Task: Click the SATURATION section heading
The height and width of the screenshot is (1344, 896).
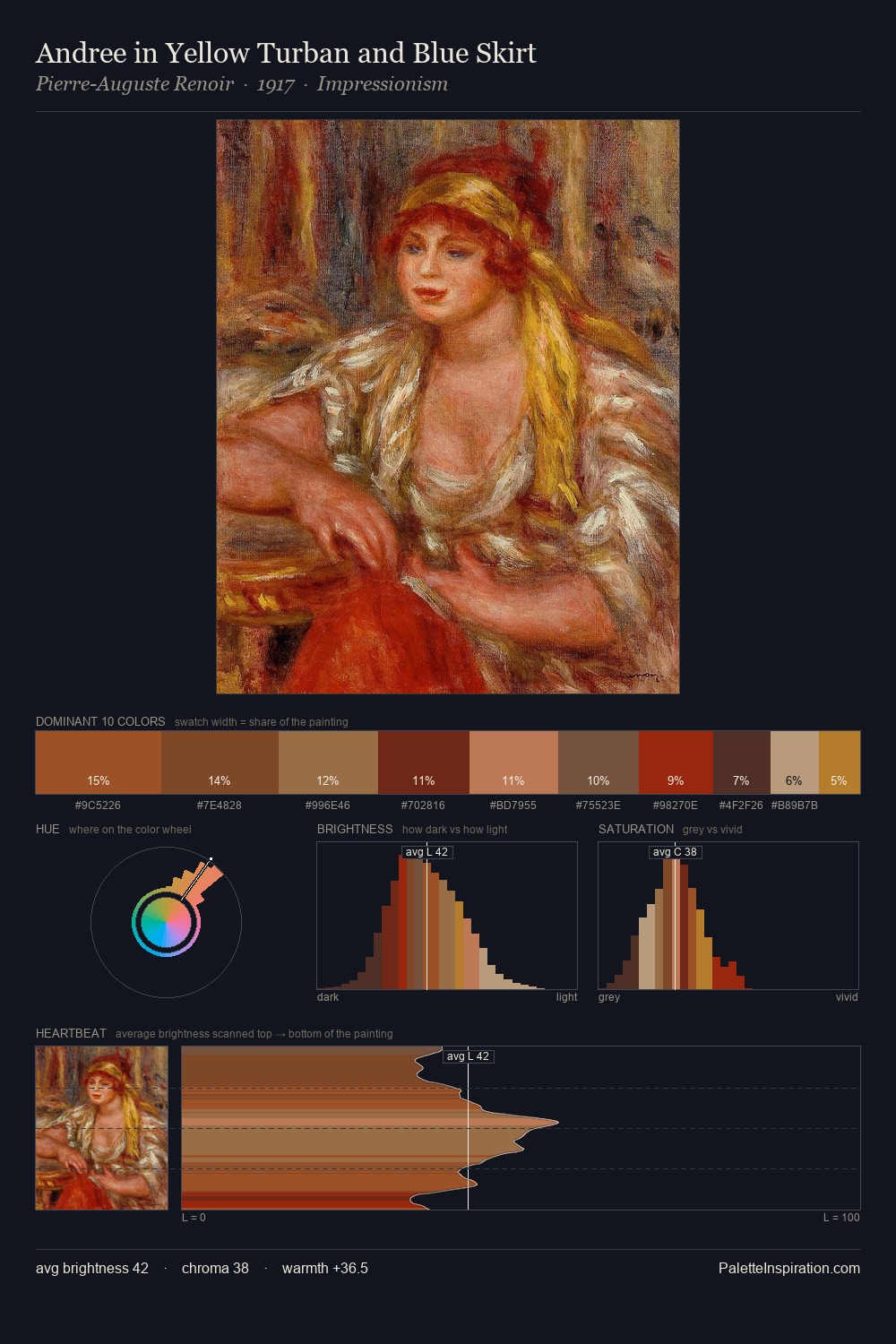Action: [636, 829]
